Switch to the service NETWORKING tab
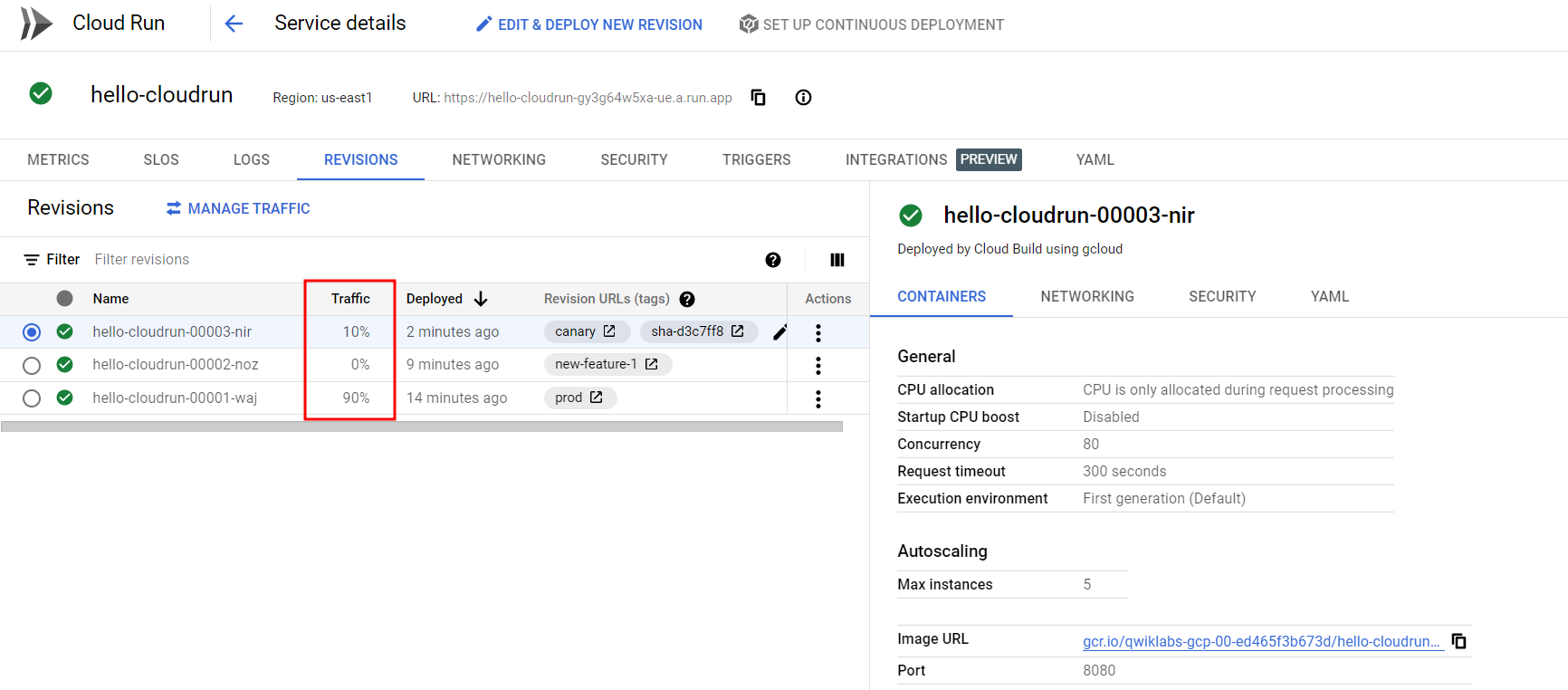This screenshot has width=1568, height=690. point(499,159)
